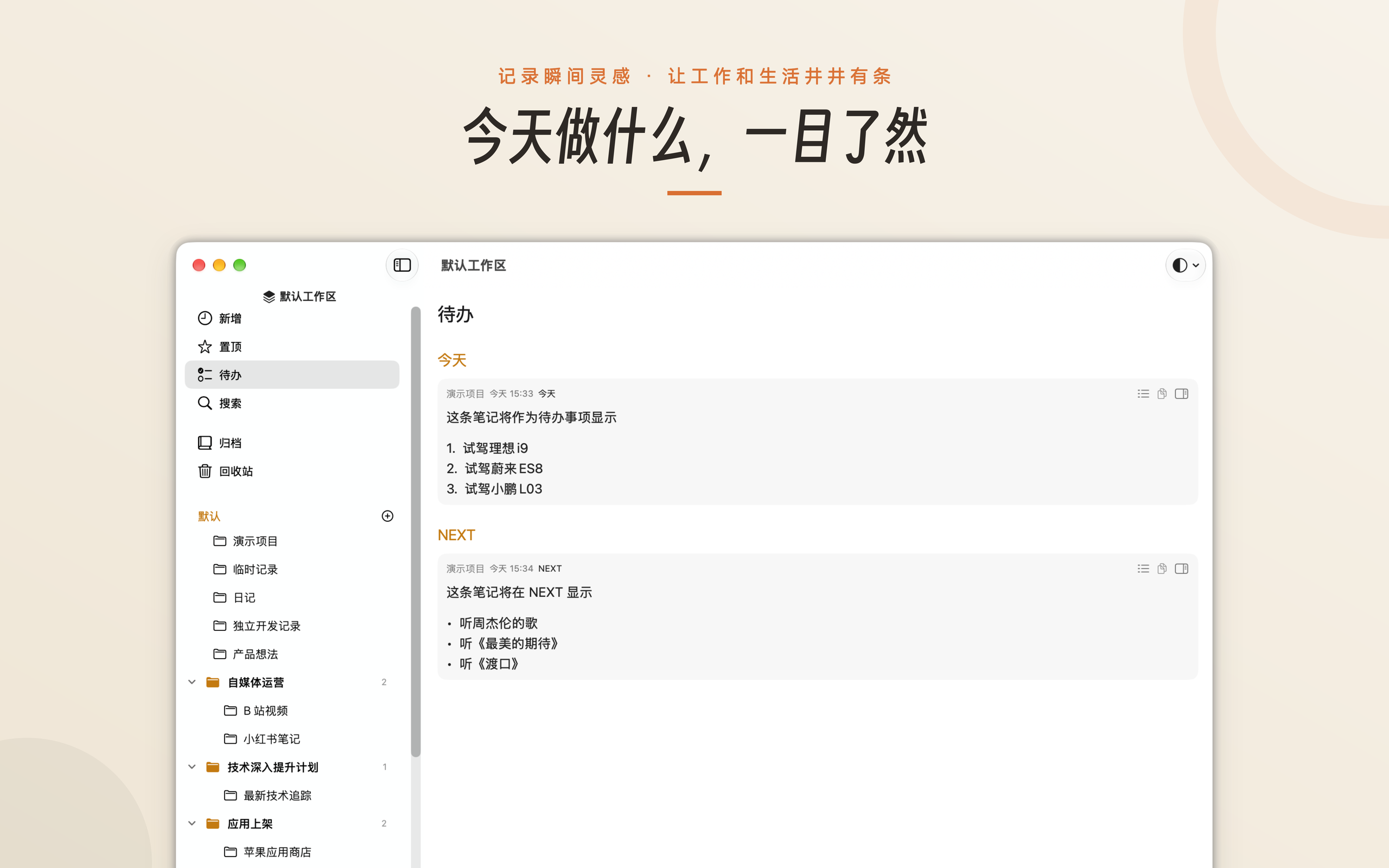Open 回收站 trash

(291, 471)
